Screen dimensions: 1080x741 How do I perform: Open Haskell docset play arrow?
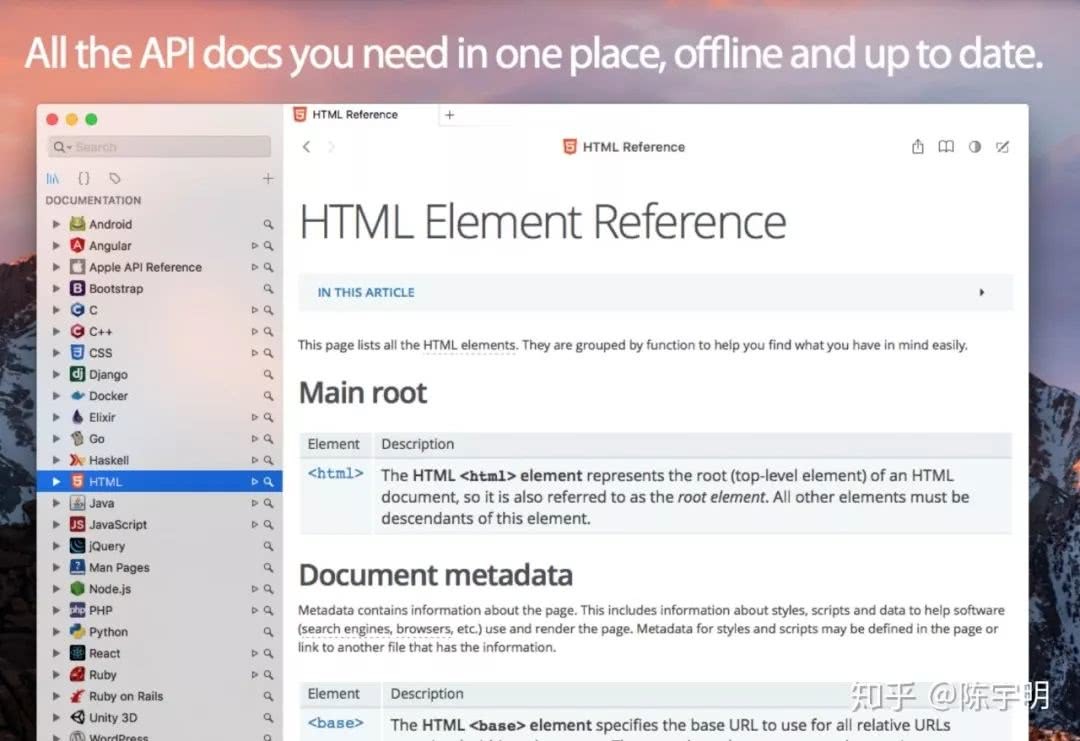254,460
